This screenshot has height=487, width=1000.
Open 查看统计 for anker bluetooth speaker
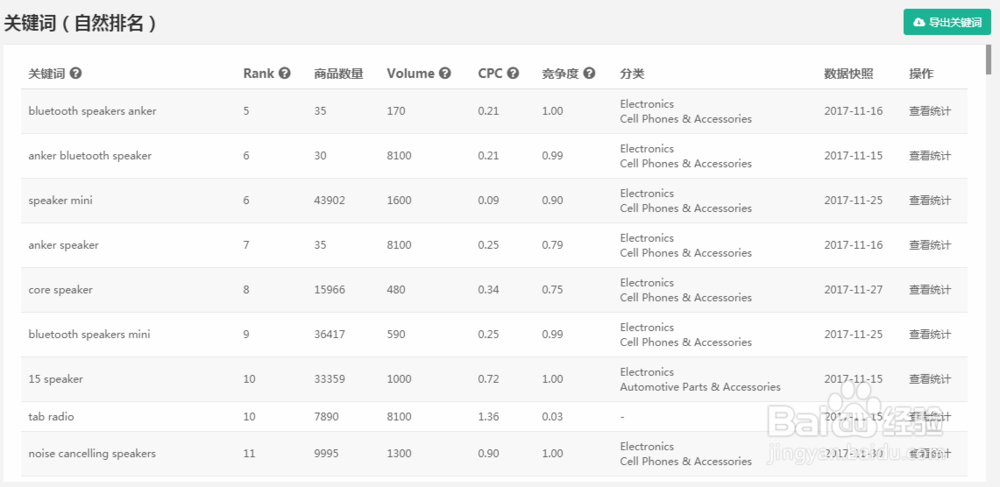[x=929, y=156]
